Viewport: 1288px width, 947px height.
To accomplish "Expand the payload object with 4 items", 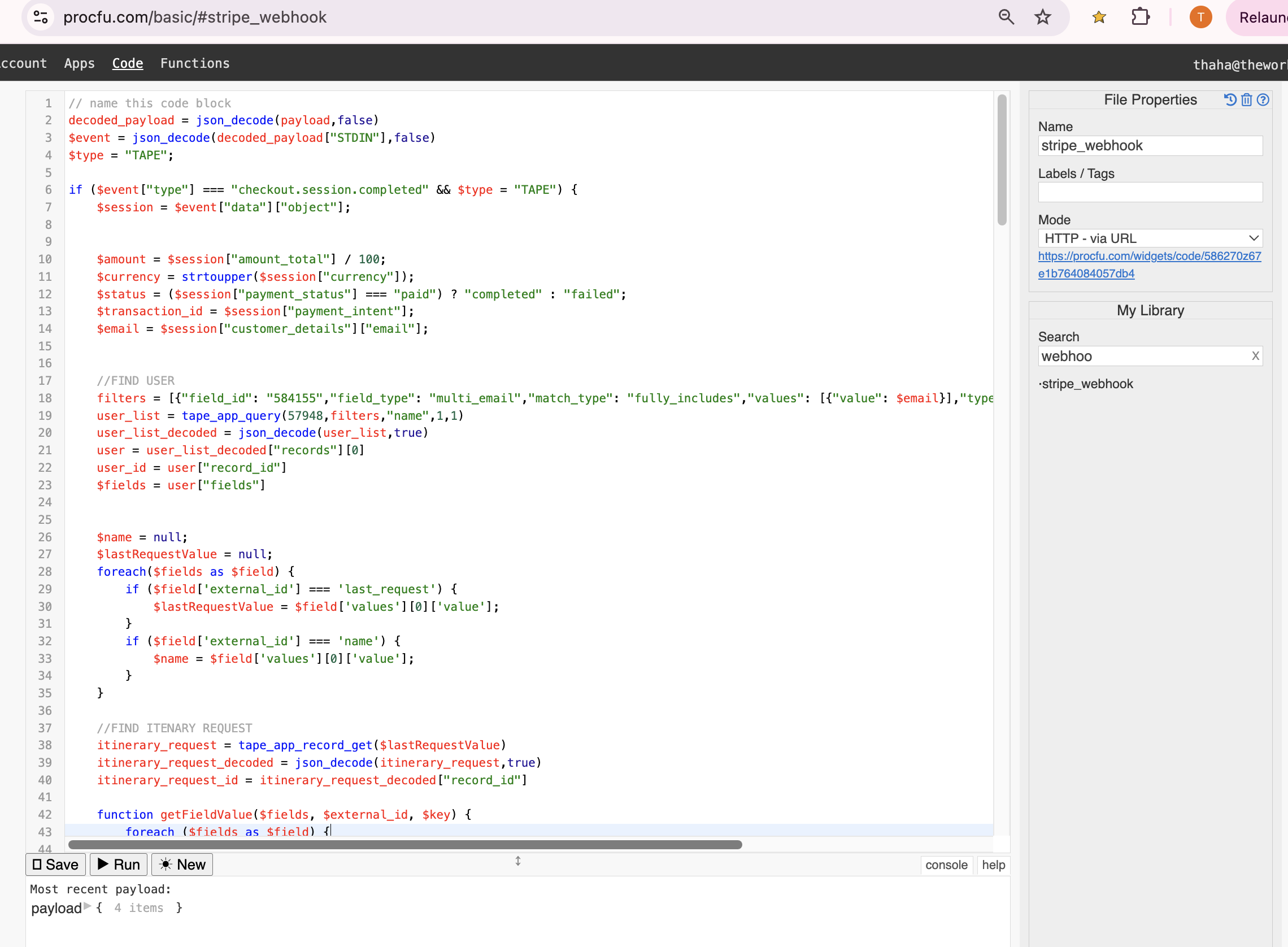I will tap(86, 908).
